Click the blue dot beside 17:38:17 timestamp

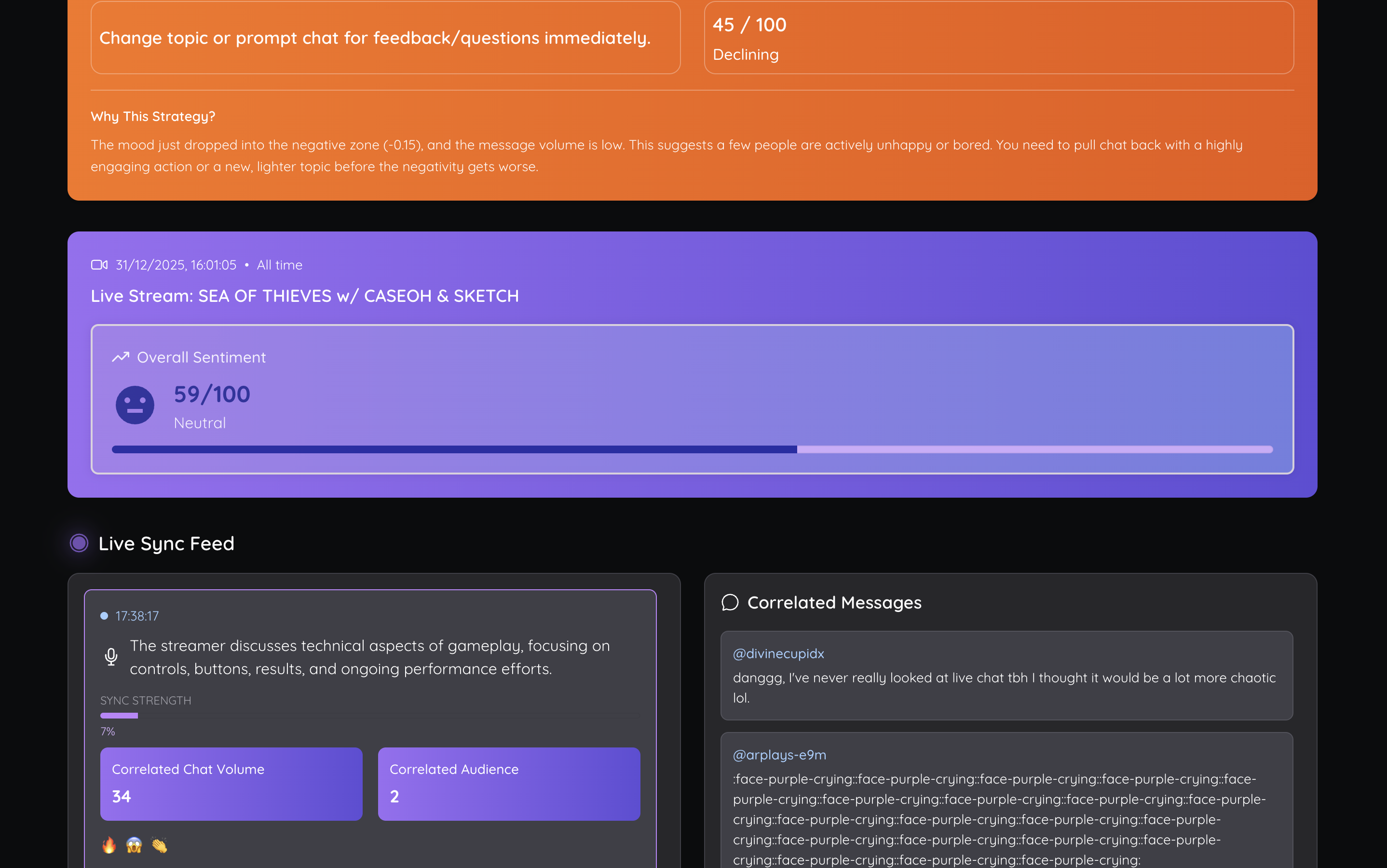coord(104,616)
